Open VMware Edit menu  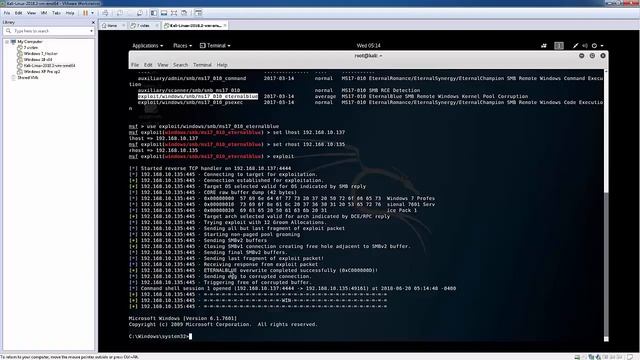click(19, 13)
